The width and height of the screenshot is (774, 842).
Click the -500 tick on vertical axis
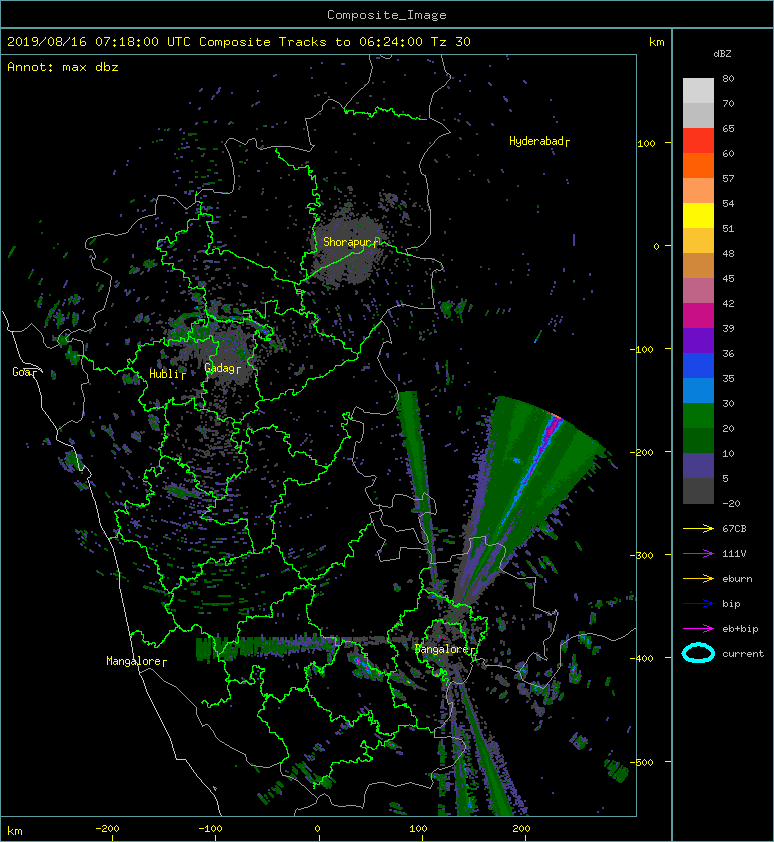[x=643, y=763]
